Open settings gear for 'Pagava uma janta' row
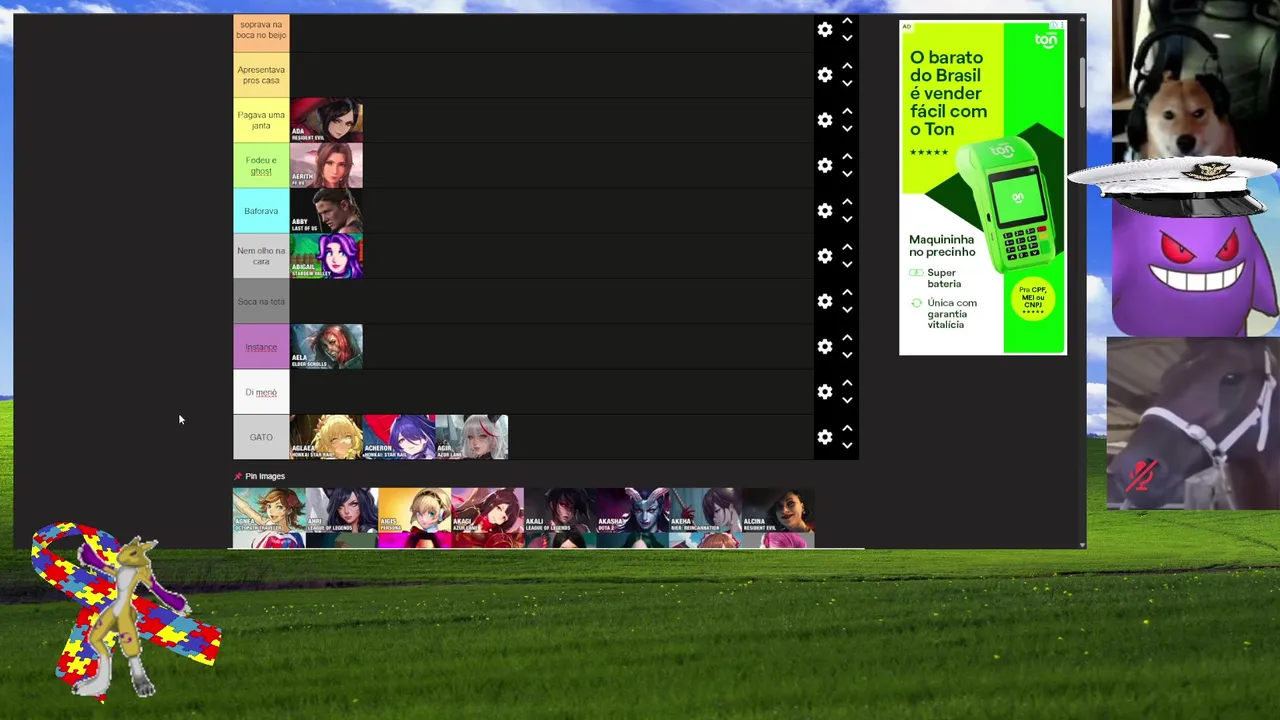 [825, 120]
